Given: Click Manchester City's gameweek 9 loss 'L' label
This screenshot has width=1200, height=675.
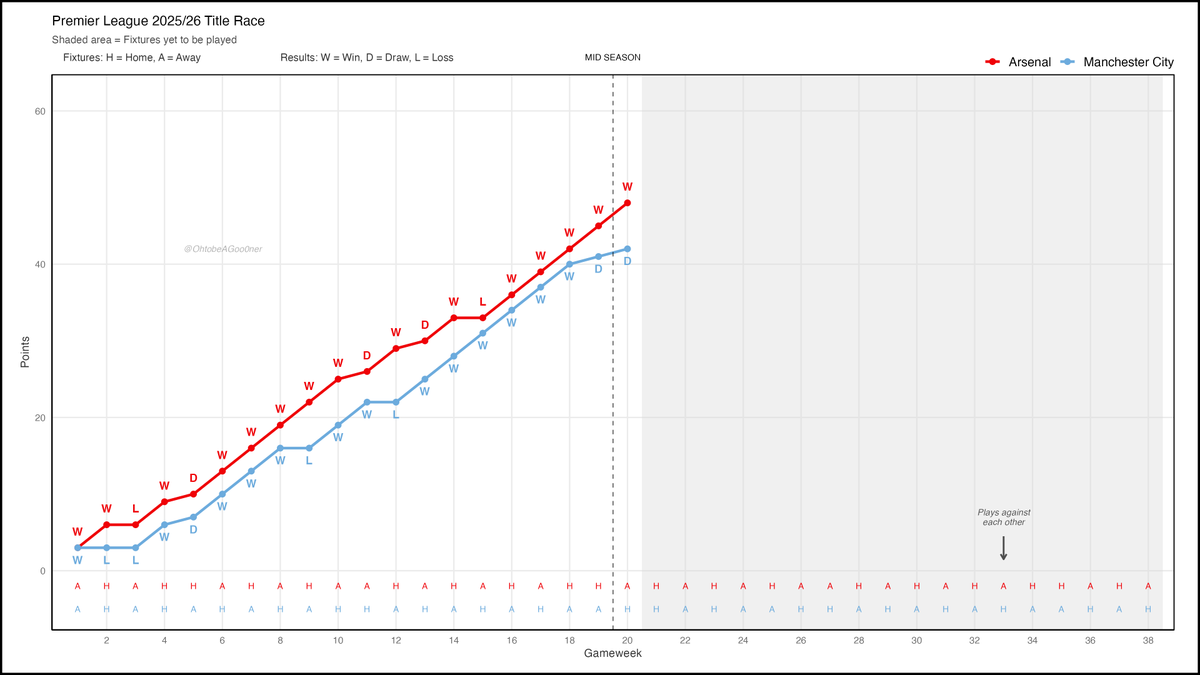Looking at the screenshot, I should point(309,460).
